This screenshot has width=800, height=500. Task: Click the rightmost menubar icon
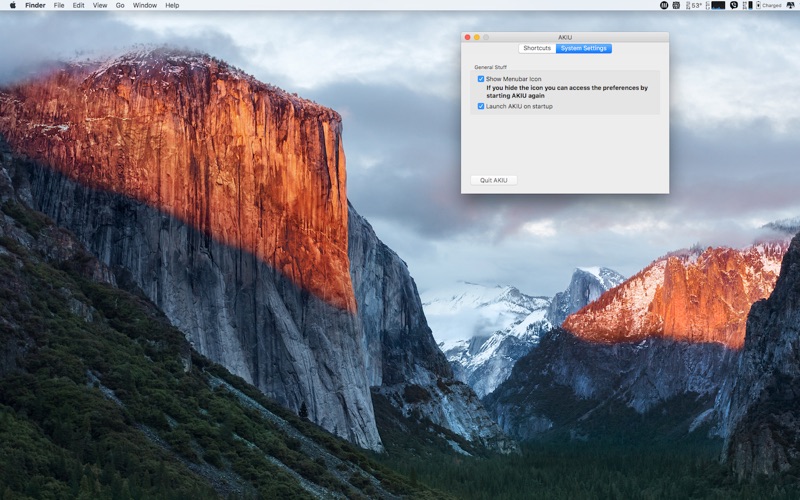[x=791, y=5]
